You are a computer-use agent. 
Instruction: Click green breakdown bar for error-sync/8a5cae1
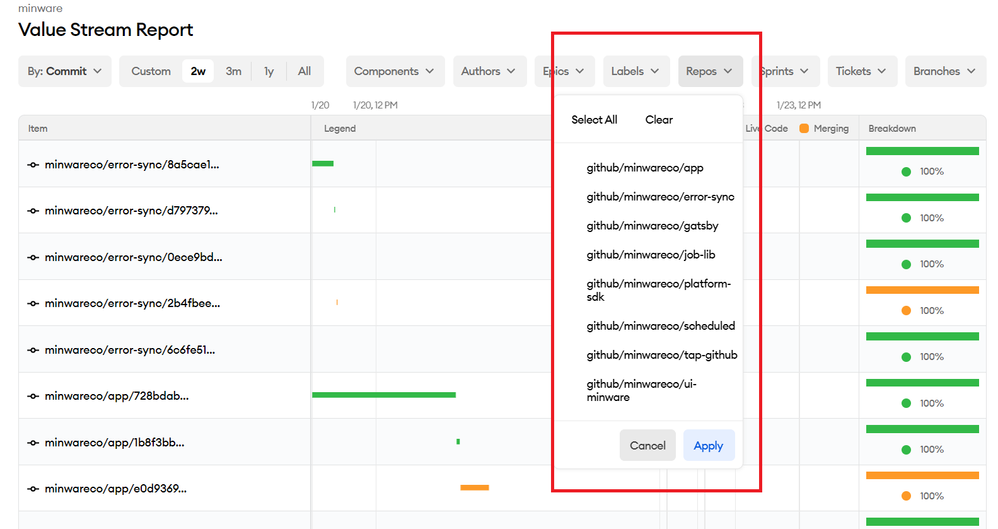pyautogui.click(x=922, y=151)
